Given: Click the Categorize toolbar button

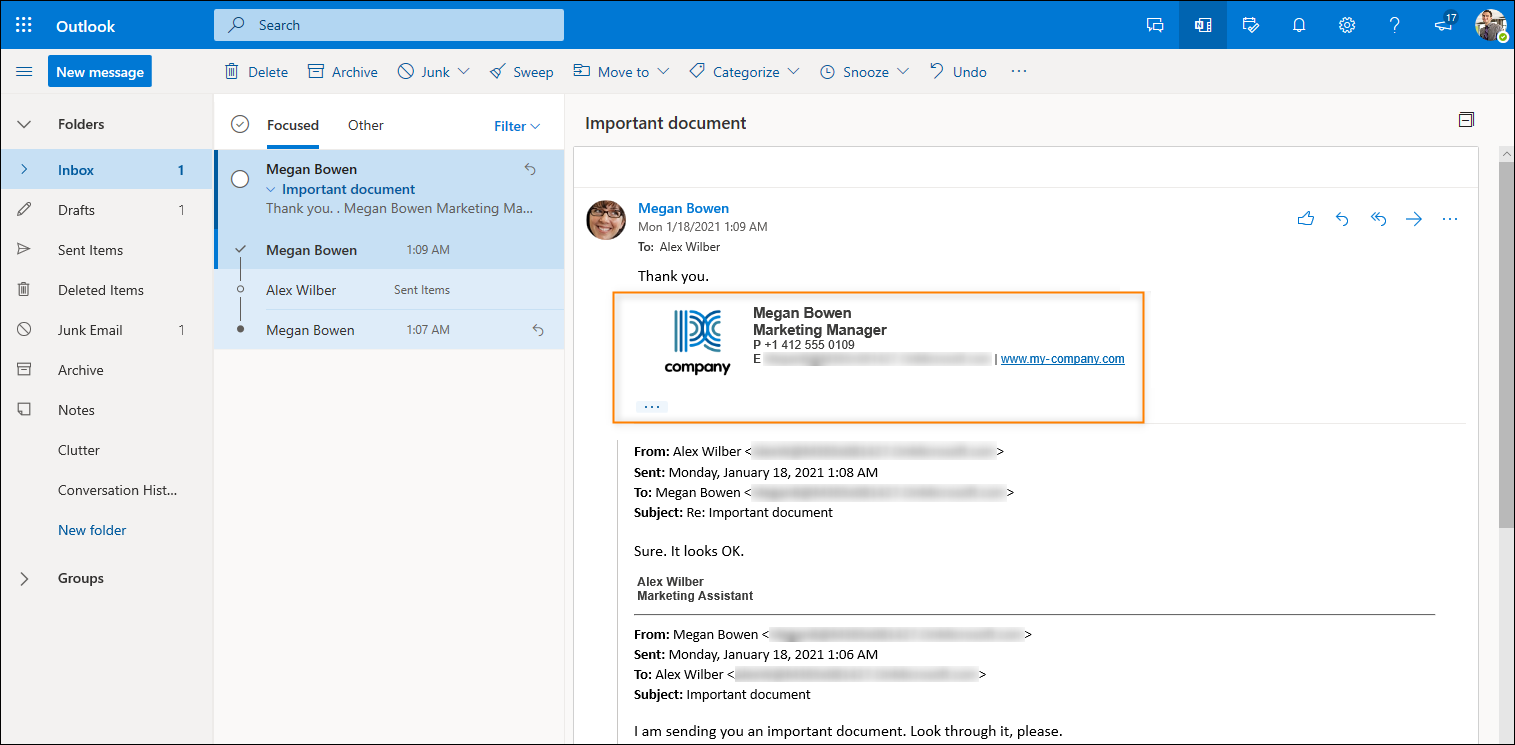Looking at the screenshot, I should [734, 72].
